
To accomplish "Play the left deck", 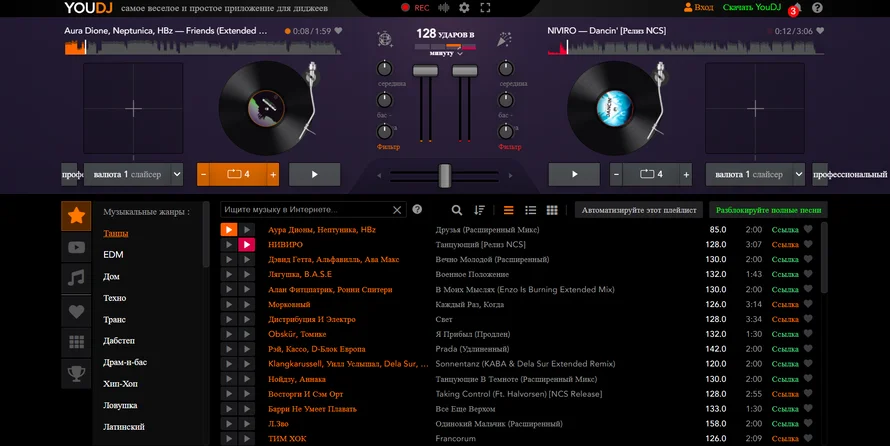I will pos(314,174).
